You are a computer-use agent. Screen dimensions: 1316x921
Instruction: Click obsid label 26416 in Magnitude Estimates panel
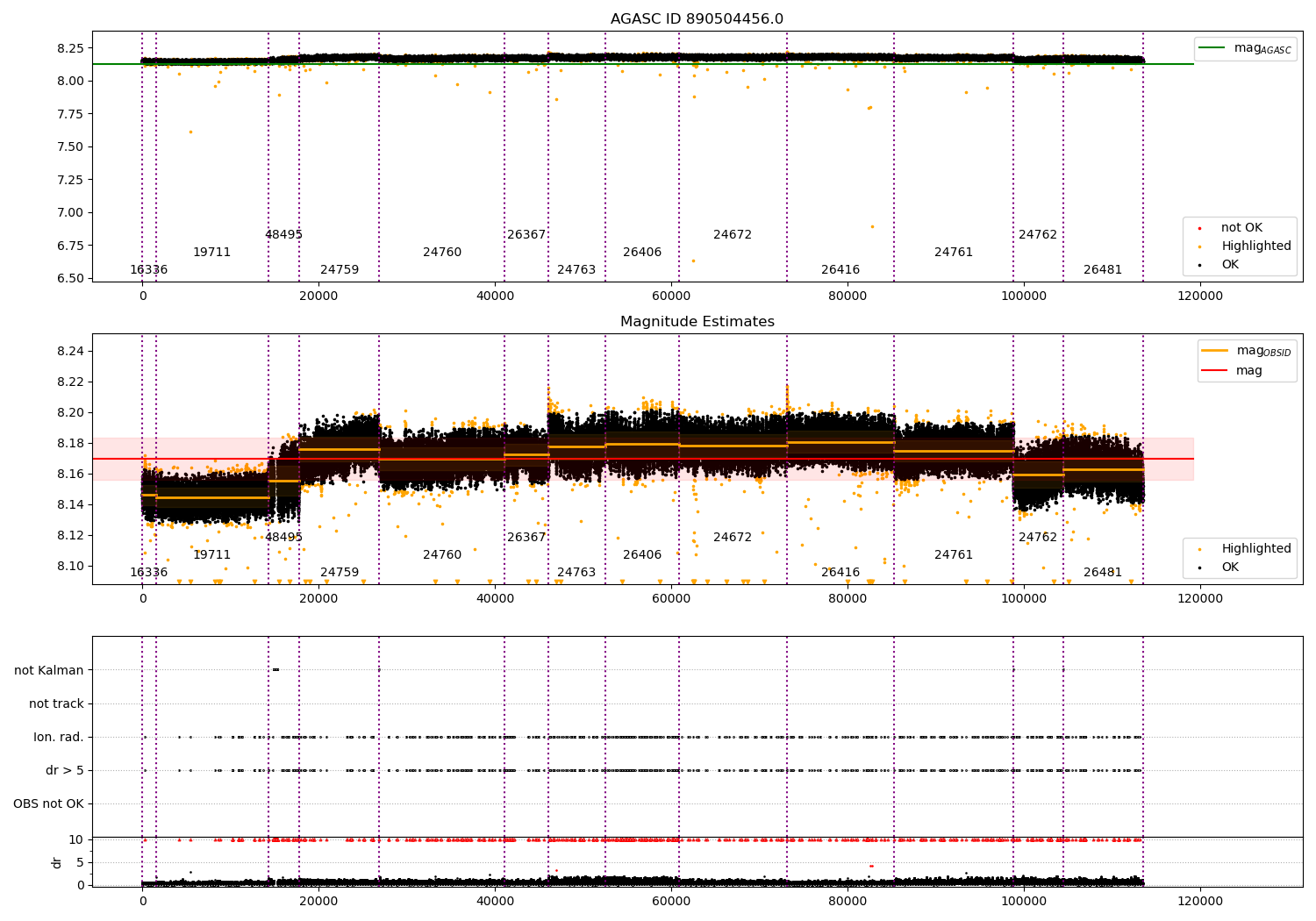(840, 573)
